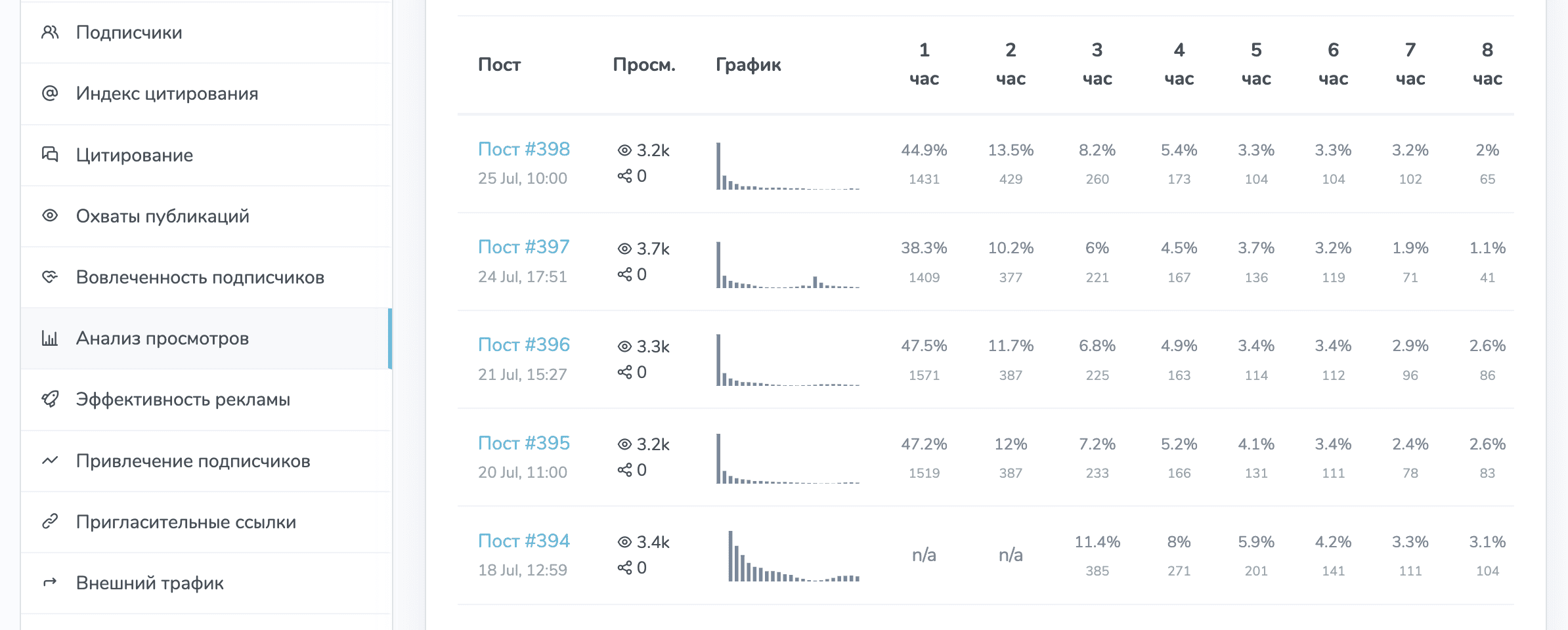The width and height of the screenshot is (1568, 630).
Task: Click the Цитирование speech bubbles icon
Action: 50,154
